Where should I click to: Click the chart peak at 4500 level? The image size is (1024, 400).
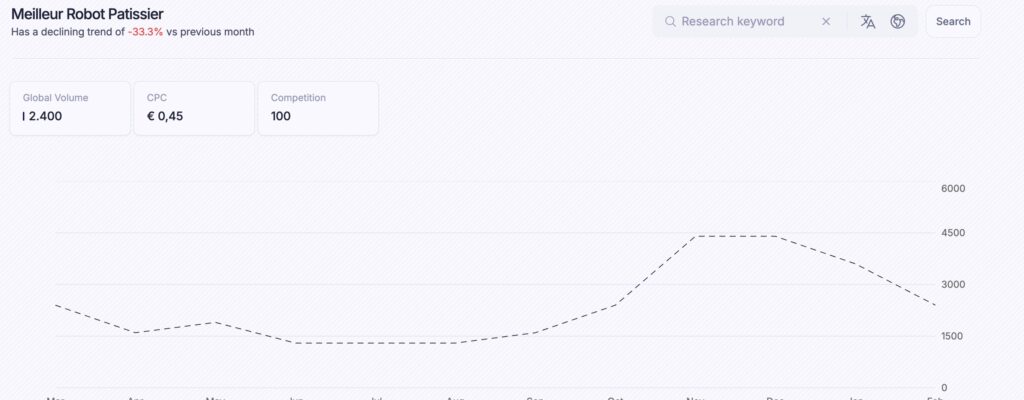tap(735, 236)
